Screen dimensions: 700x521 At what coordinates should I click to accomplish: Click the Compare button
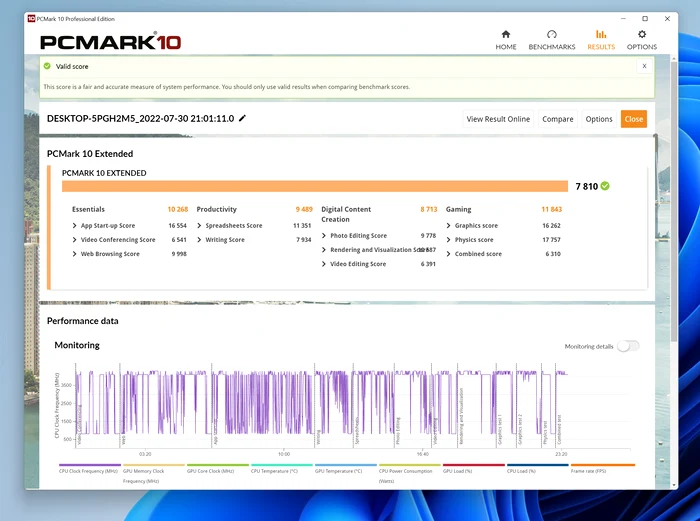[x=557, y=119]
